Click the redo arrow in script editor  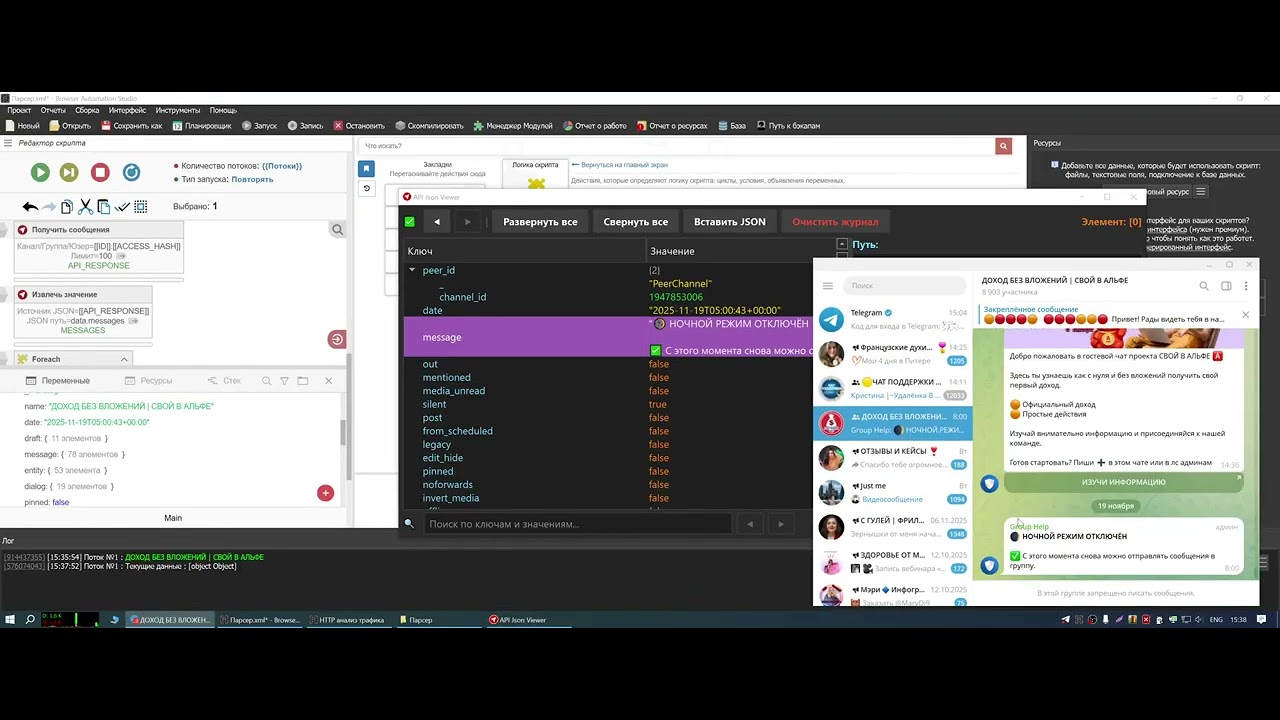48,207
